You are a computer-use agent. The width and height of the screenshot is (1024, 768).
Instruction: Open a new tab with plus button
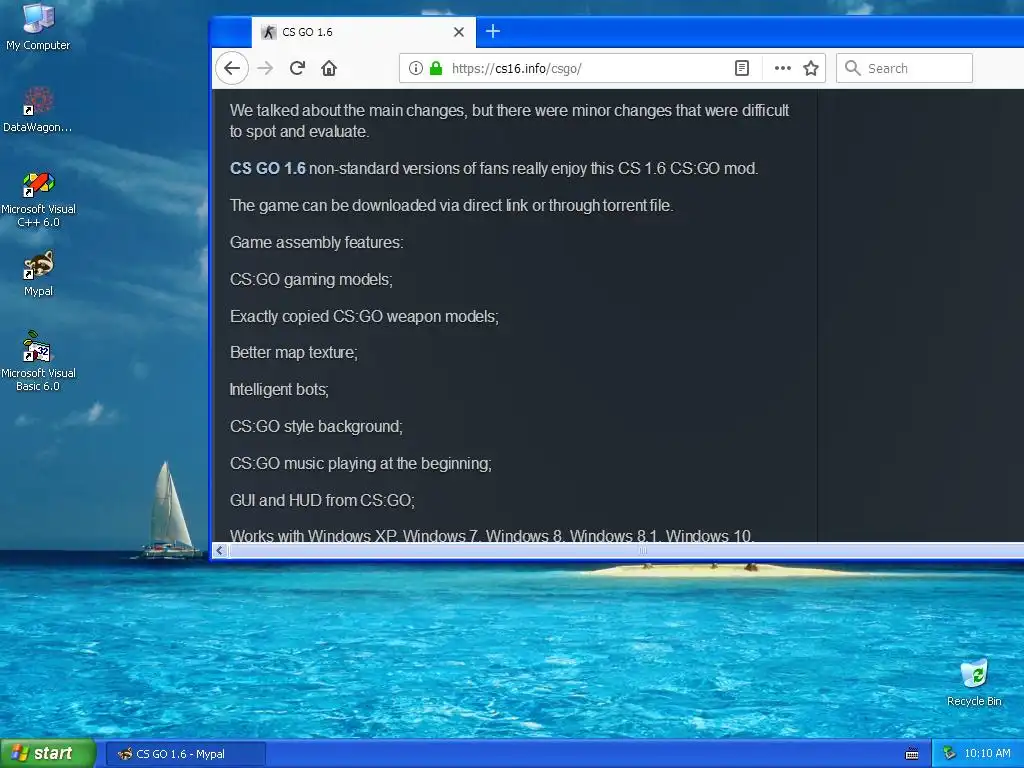point(493,31)
